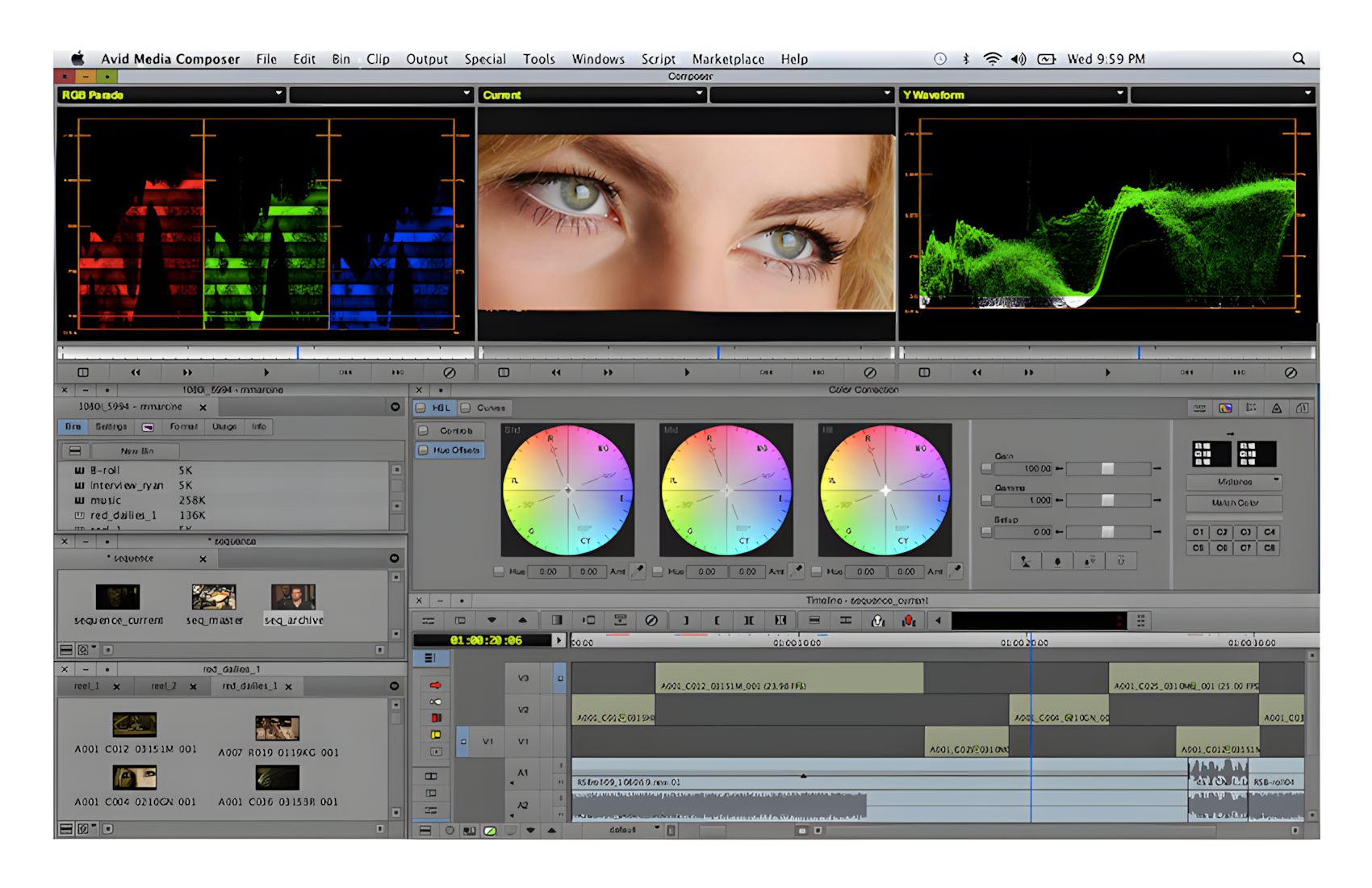Open the Midtones match type dropdown
This screenshot has width=1372, height=888.
point(1234,482)
